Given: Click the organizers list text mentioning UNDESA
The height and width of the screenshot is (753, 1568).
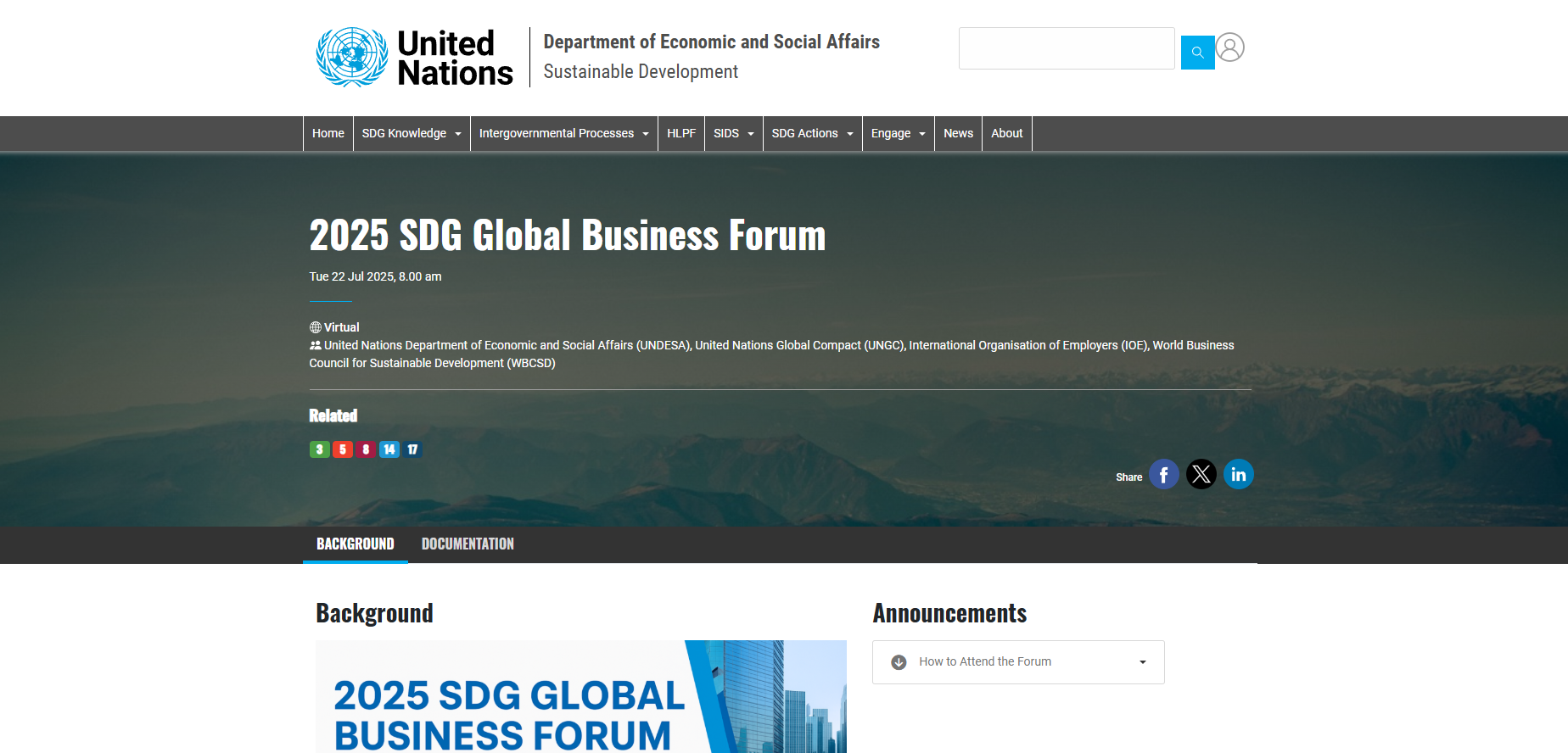Looking at the screenshot, I should click(x=771, y=354).
